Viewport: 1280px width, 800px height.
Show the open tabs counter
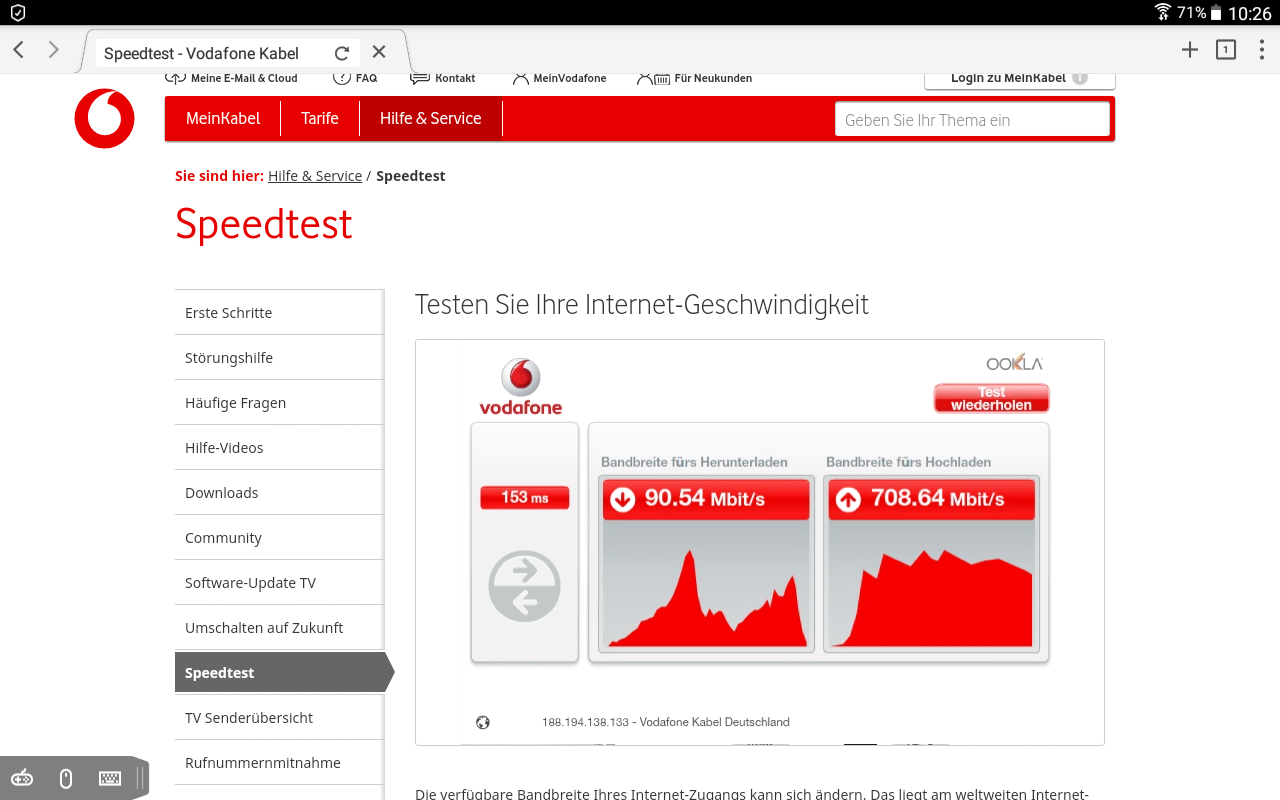(1226, 50)
